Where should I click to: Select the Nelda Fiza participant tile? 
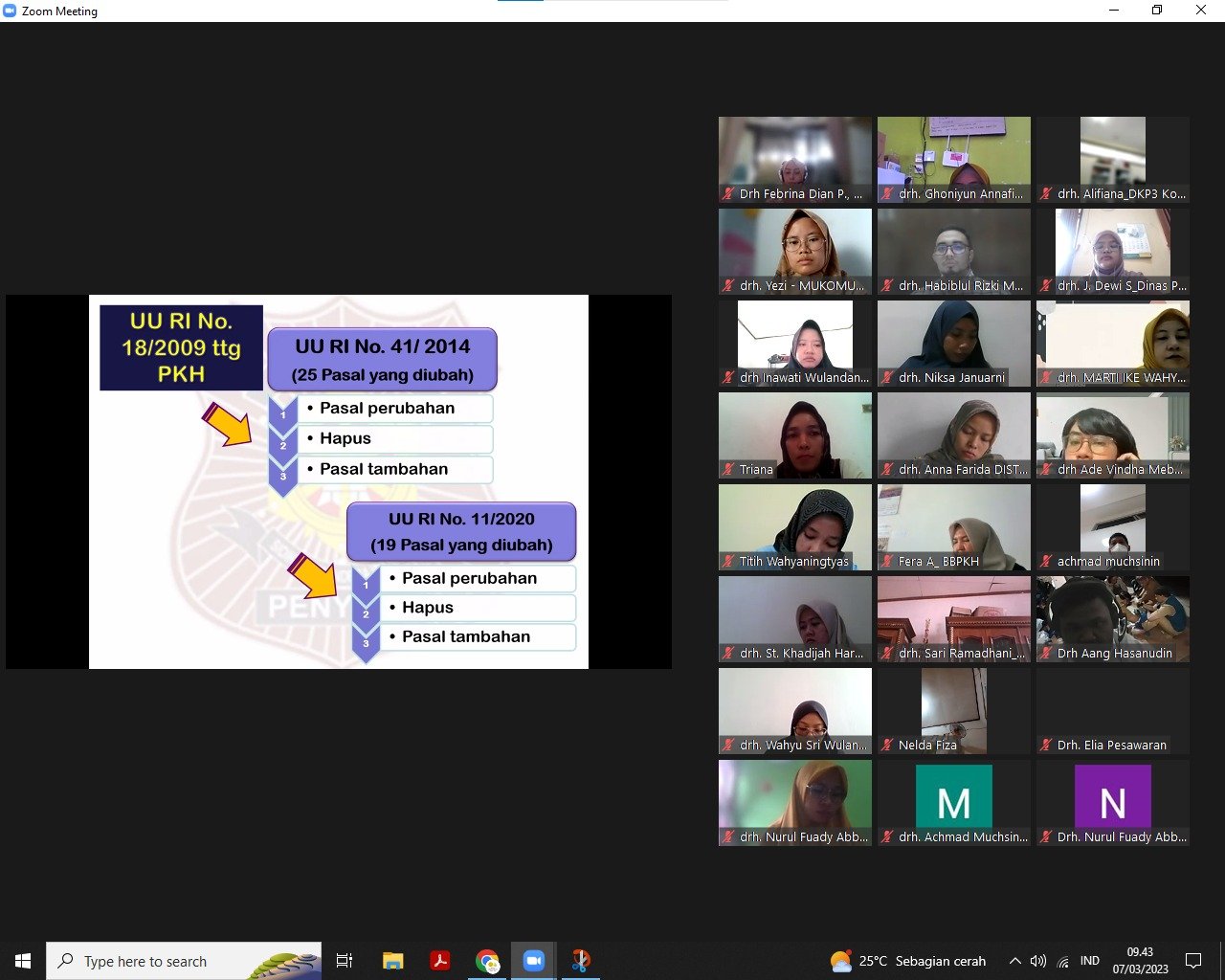pos(954,711)
